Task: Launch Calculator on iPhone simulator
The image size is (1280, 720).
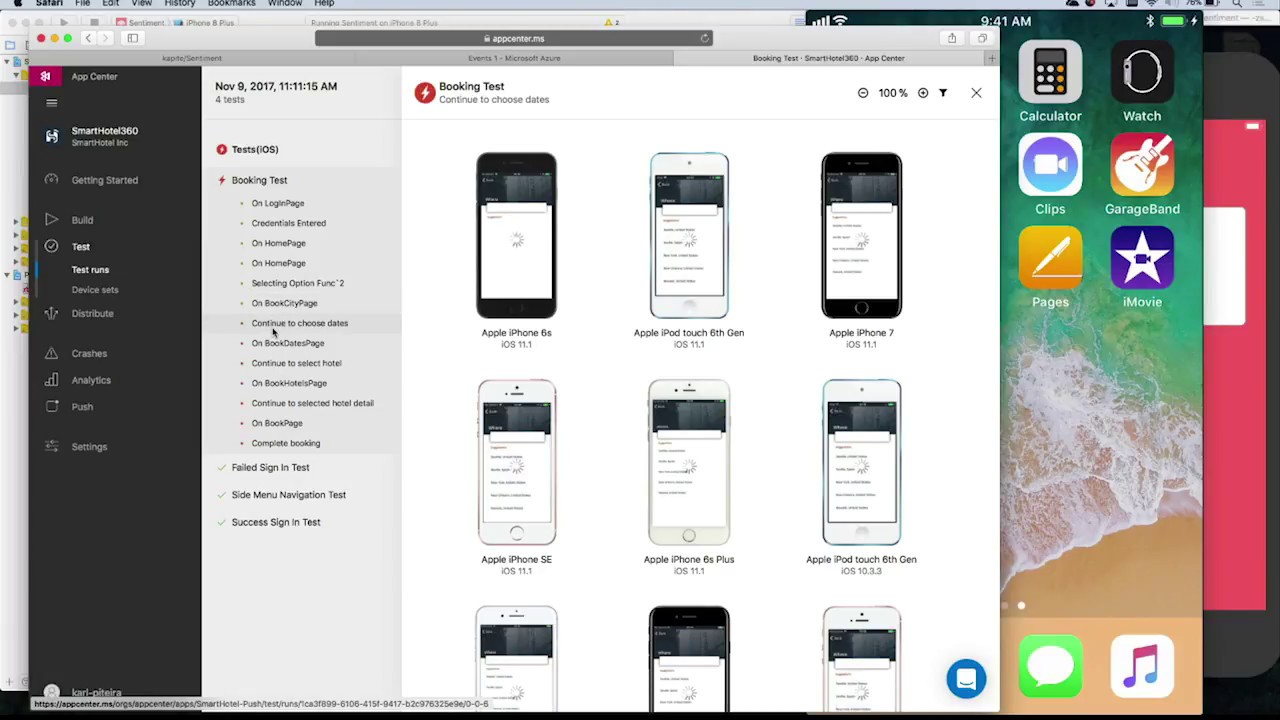Action: coord(1050,71)
